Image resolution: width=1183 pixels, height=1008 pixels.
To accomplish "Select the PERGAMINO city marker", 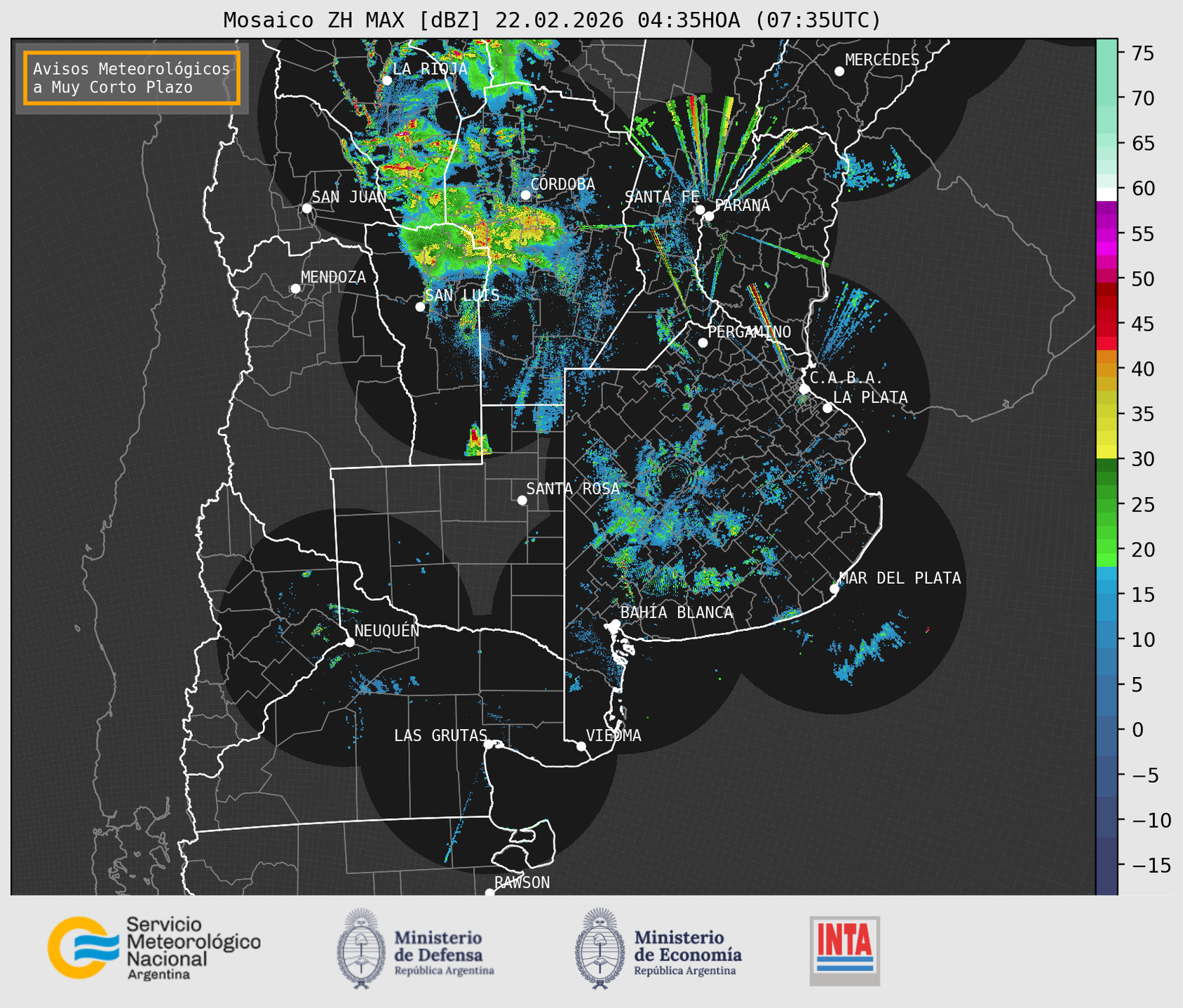I will [x=703, y=343].
